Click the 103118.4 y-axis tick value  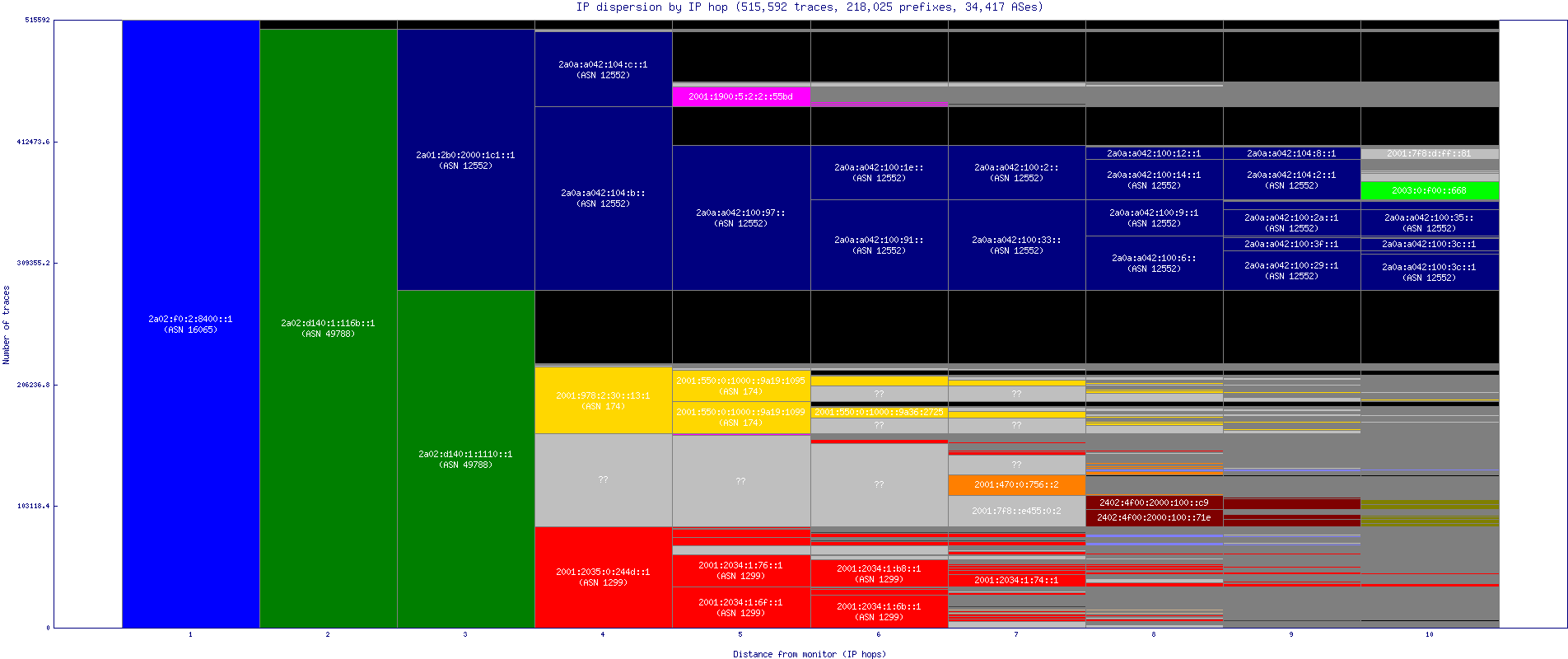33,506
